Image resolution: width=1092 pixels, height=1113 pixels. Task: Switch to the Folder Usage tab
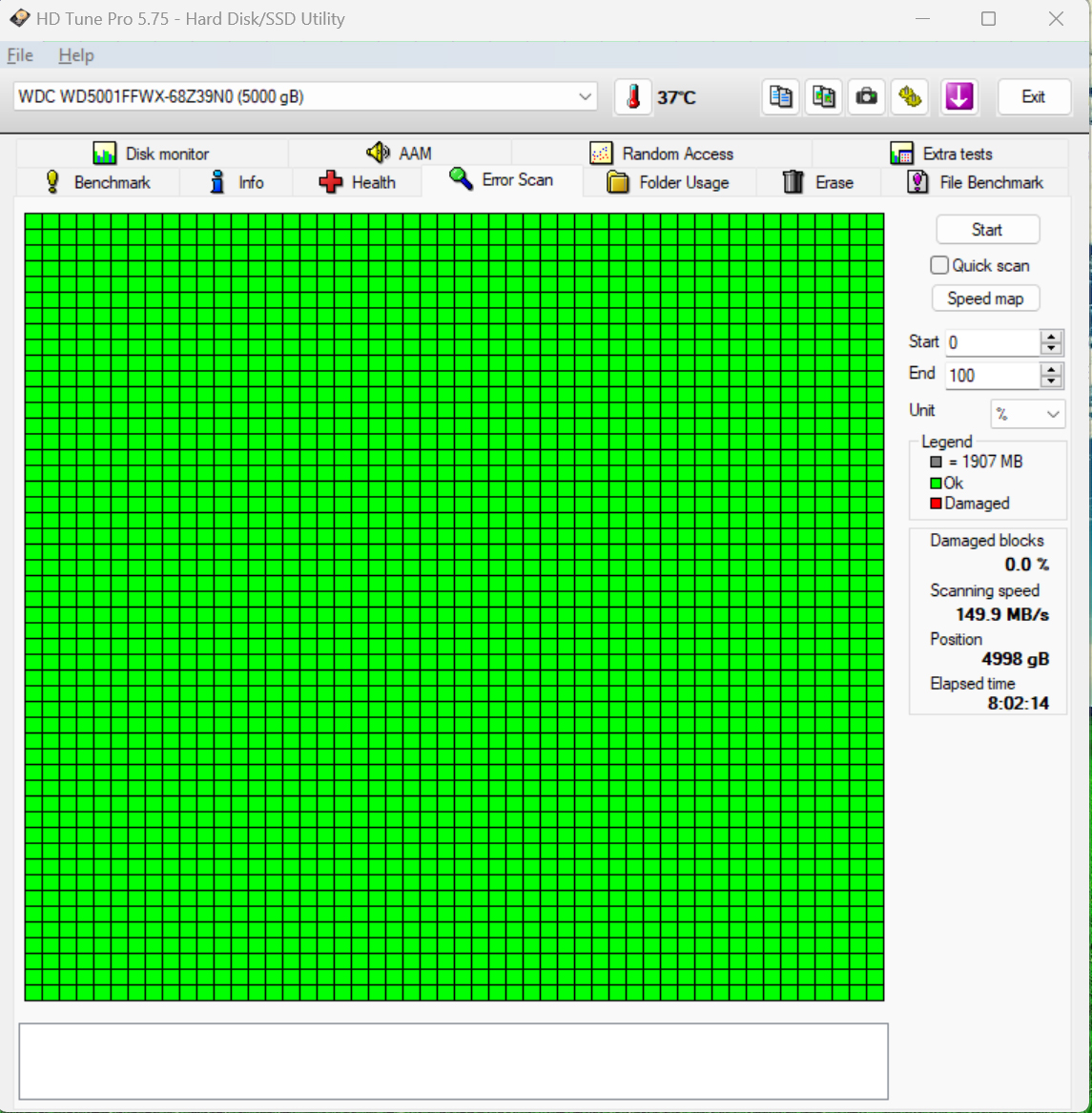point(669,182)
